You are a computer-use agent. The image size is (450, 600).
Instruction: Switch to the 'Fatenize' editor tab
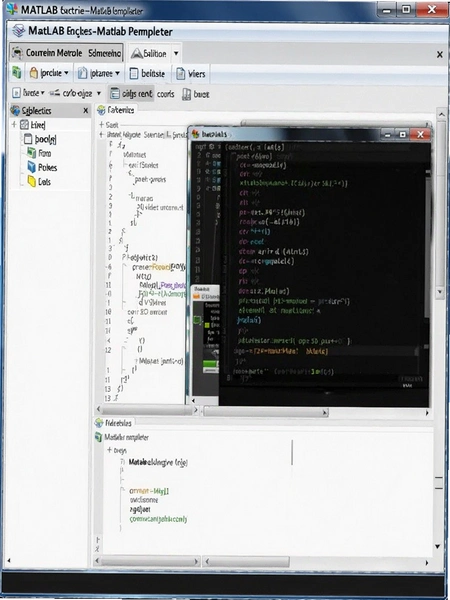point(116,110)
